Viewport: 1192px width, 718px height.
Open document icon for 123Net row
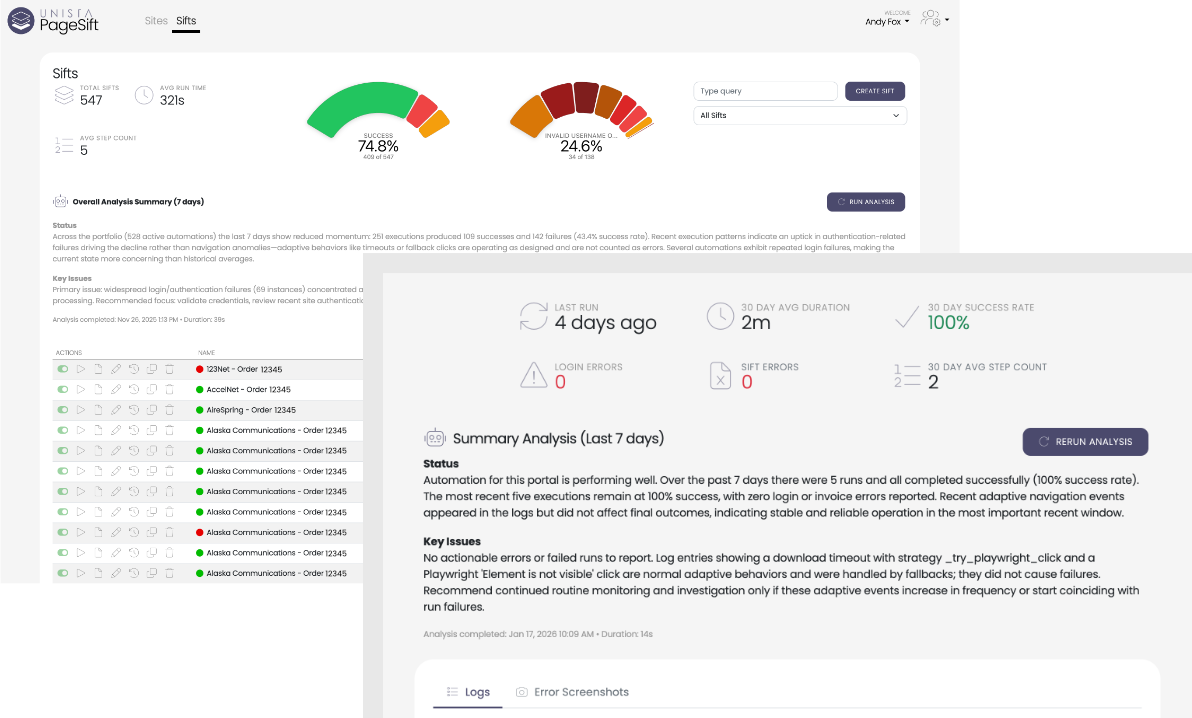click(98, 369)
